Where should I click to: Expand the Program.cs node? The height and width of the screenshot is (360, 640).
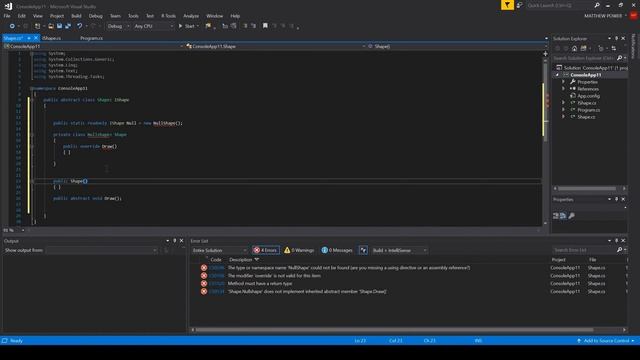click(564, 110)
